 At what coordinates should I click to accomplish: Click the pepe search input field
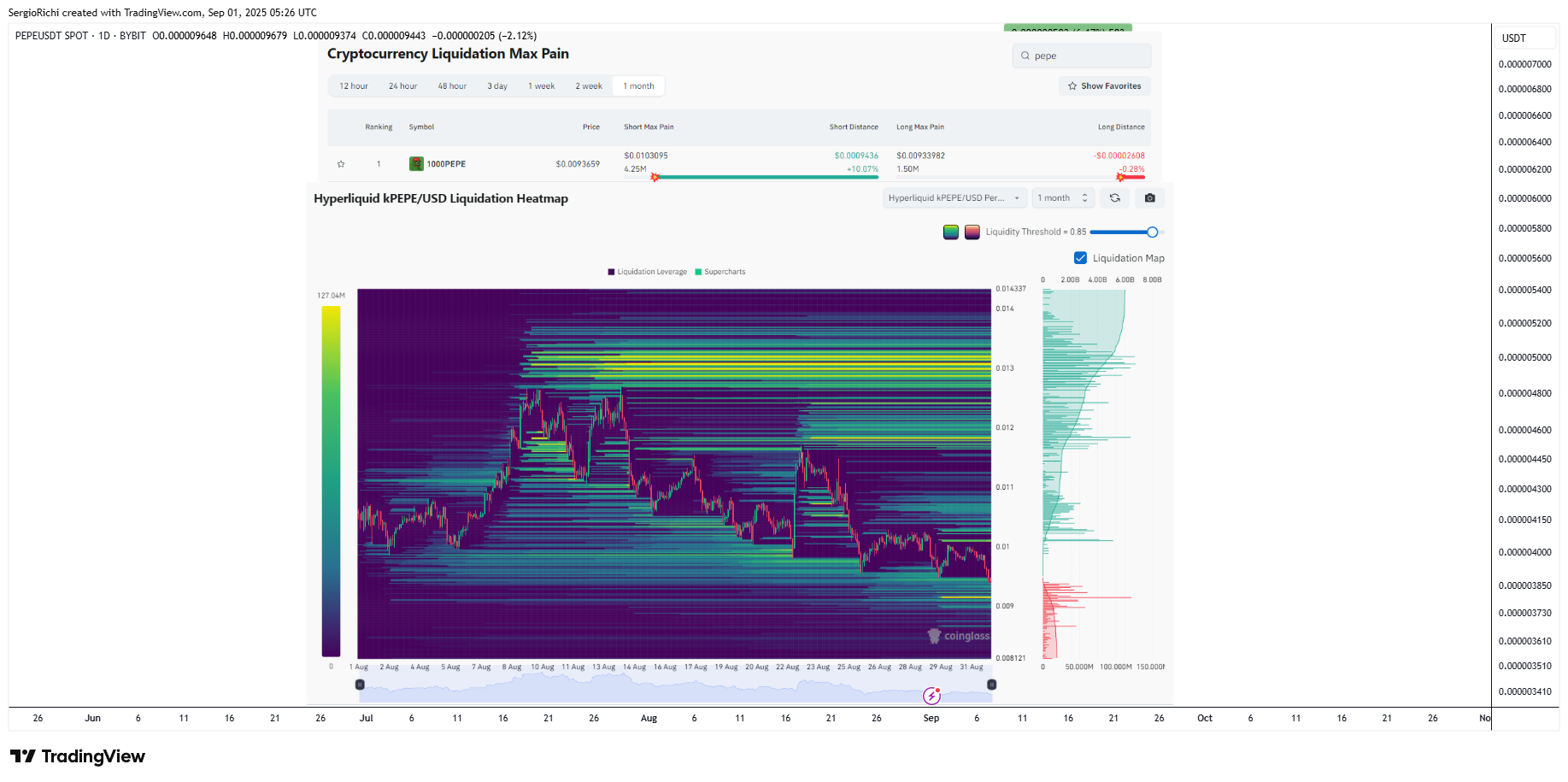point(1082,56)
